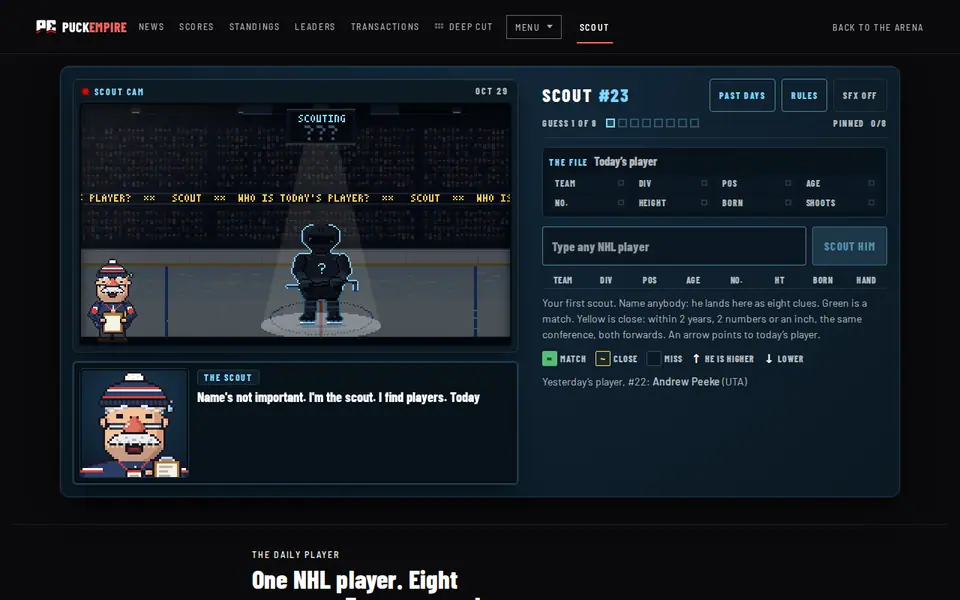Click The Scout speaker label

(228, 378)
